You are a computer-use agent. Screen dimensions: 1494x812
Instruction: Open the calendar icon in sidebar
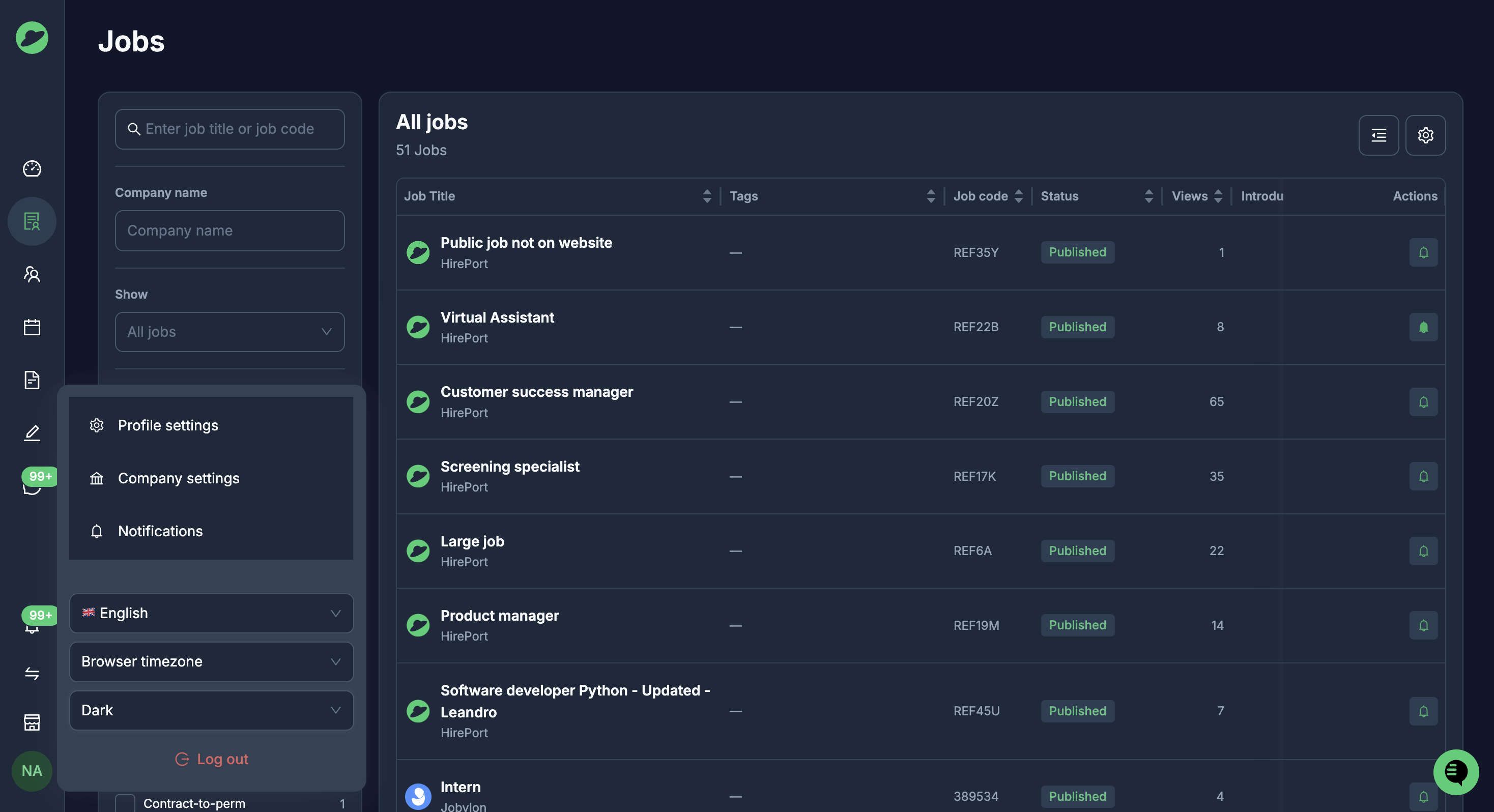[x=32, y=327]
